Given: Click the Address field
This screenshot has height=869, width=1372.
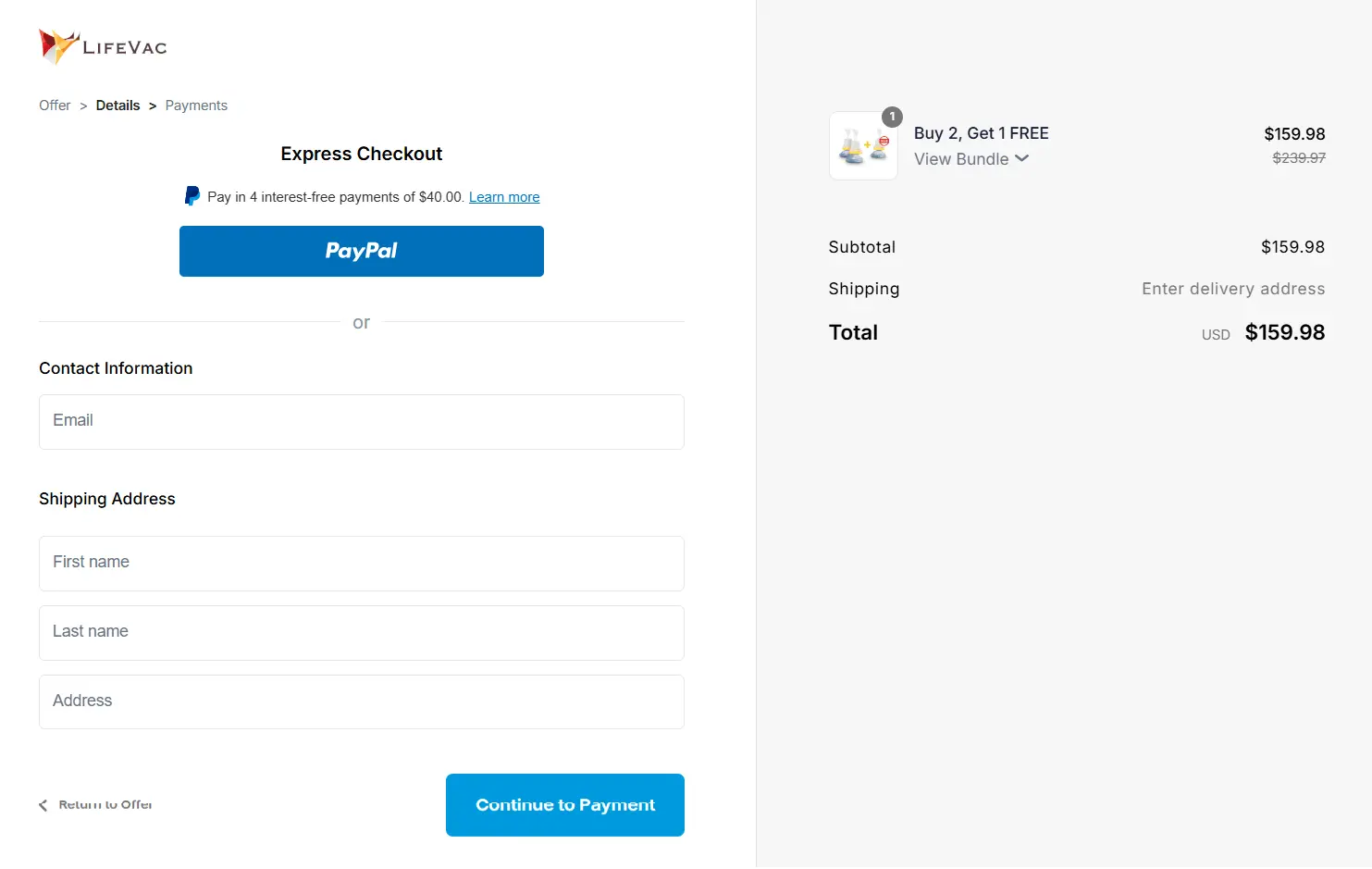Looking at the screenshot, I should pyautogui.click(x=361, y=701).
